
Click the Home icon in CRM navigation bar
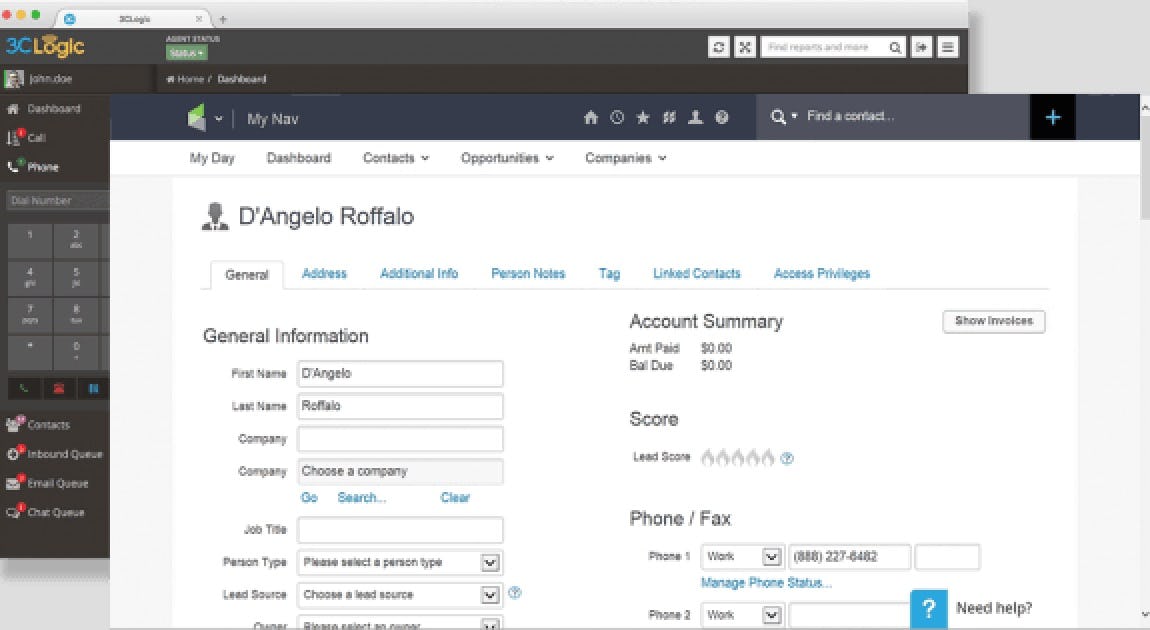(x=591, y=117)
